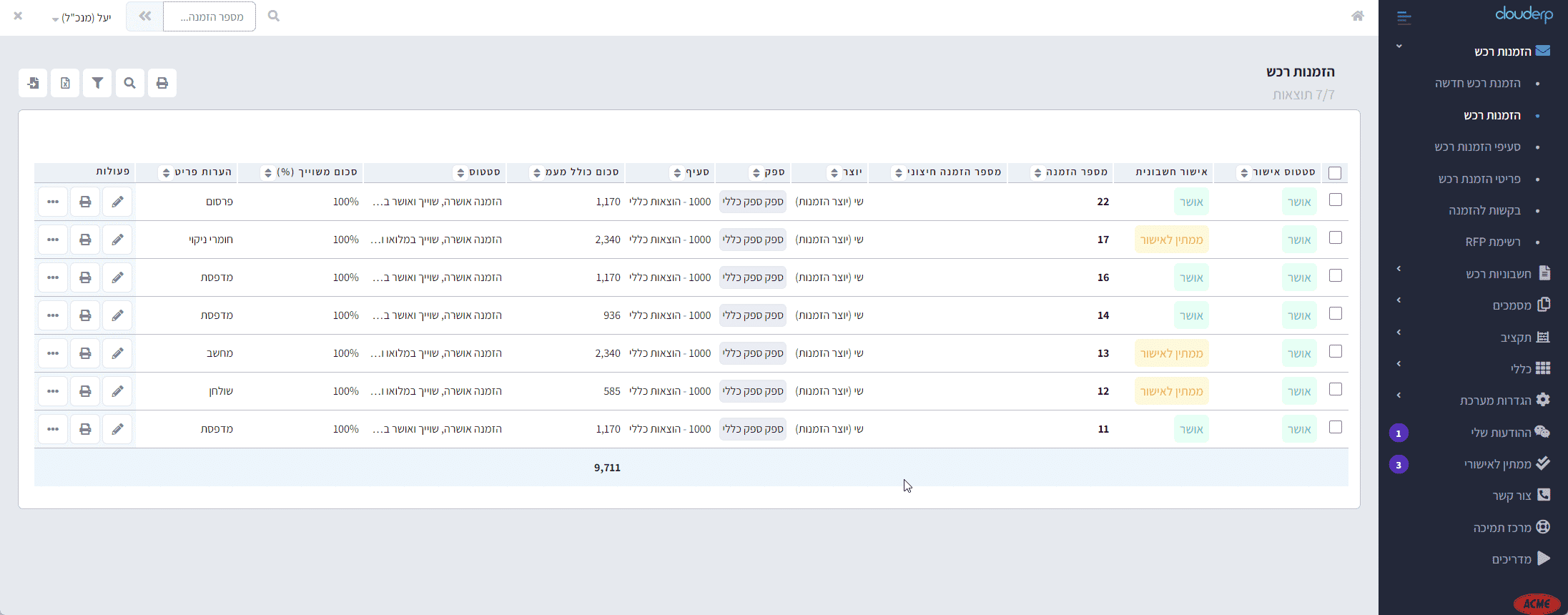Image resolution: width=1568 pixels, height=615 pixels.
Task: Click the import icon in toolbar
Action: click(x=33, y=83)
